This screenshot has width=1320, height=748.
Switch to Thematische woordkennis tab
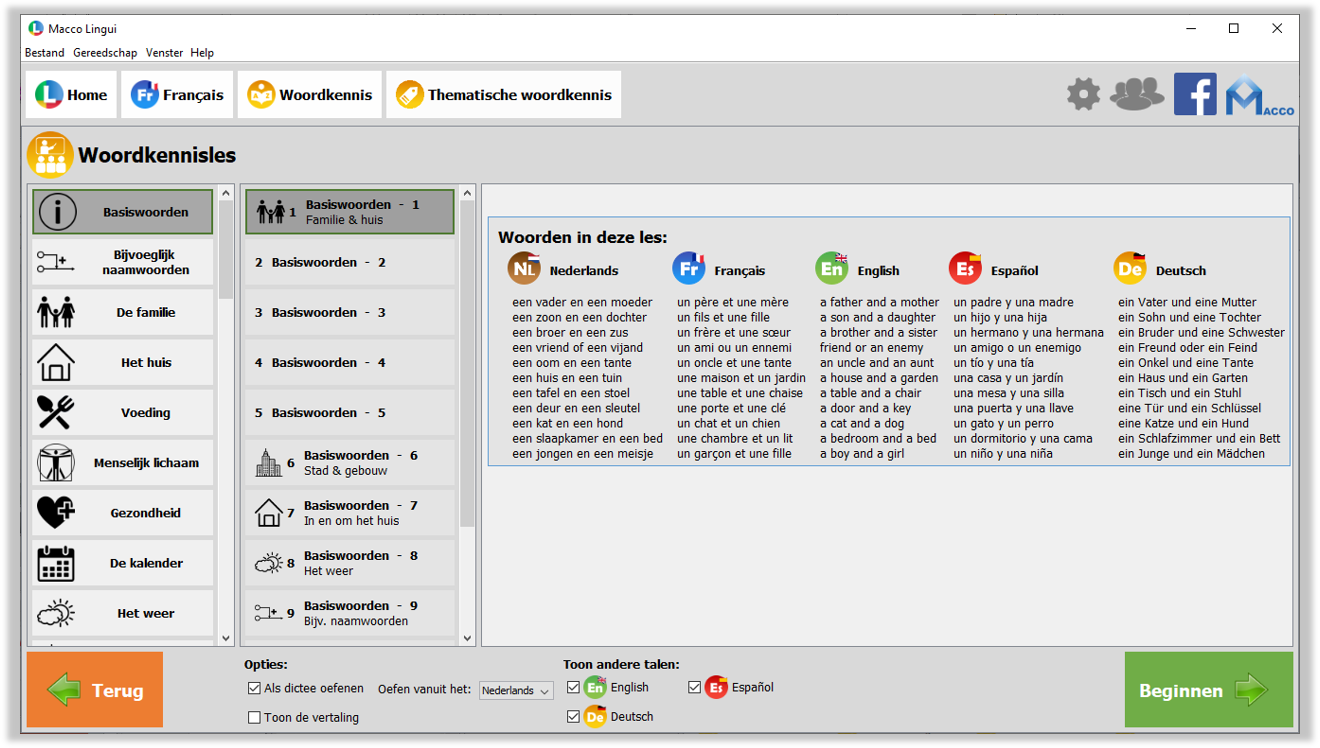pyautogui.click(x=504, y=95)
